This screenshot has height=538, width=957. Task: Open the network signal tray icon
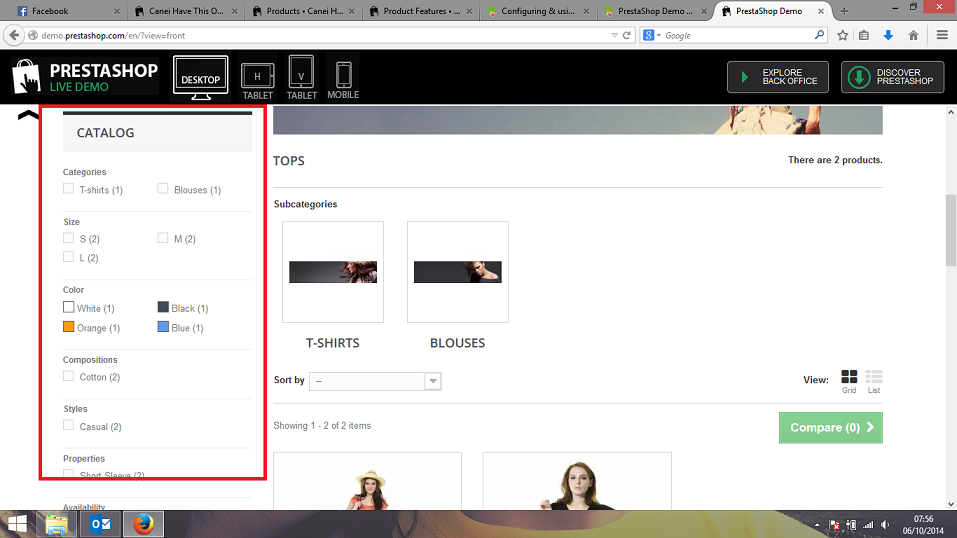(x=868, y=525)
